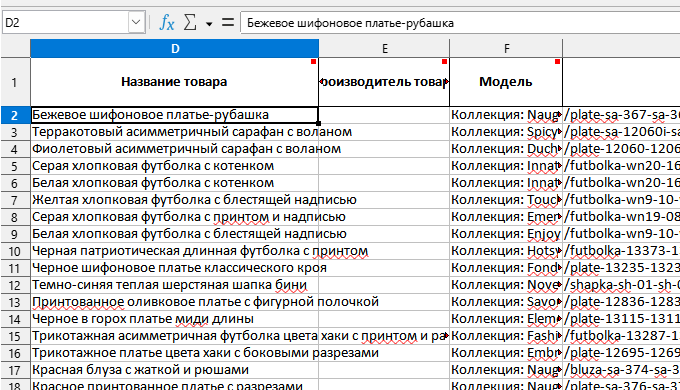
Task: Select column F header
Action: [x=506, y=49]
